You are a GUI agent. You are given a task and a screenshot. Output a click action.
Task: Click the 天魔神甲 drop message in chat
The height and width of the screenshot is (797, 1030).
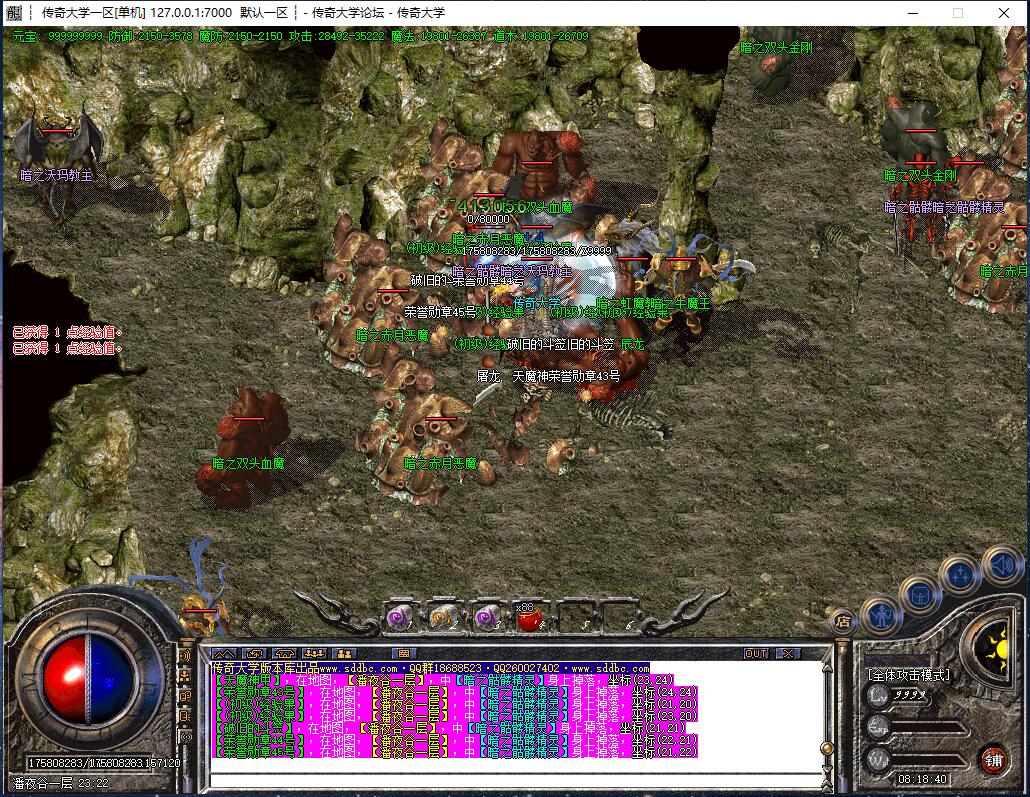(x=443, y=680)
